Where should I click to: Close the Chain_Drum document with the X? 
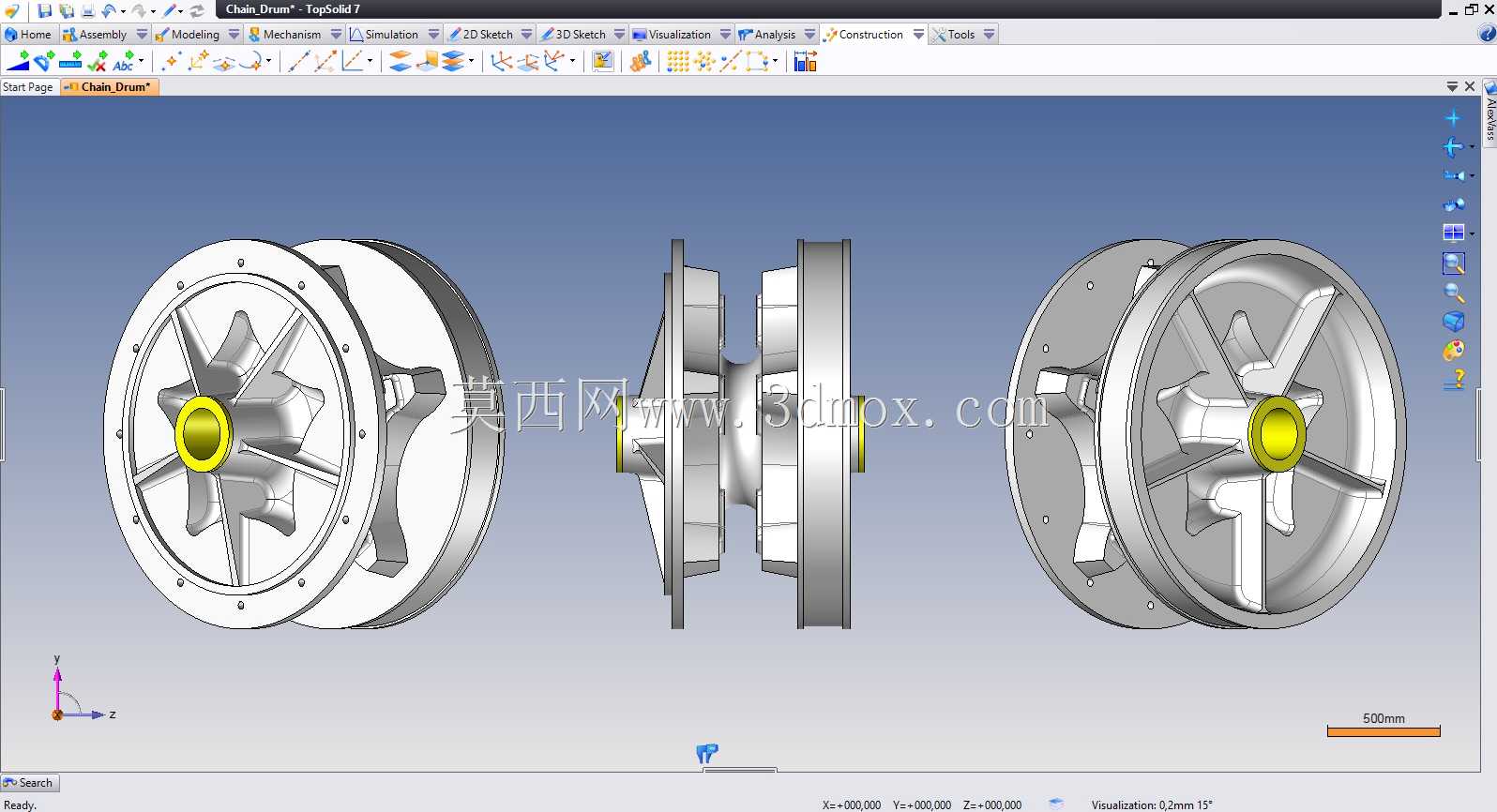tap(1470, 86)
